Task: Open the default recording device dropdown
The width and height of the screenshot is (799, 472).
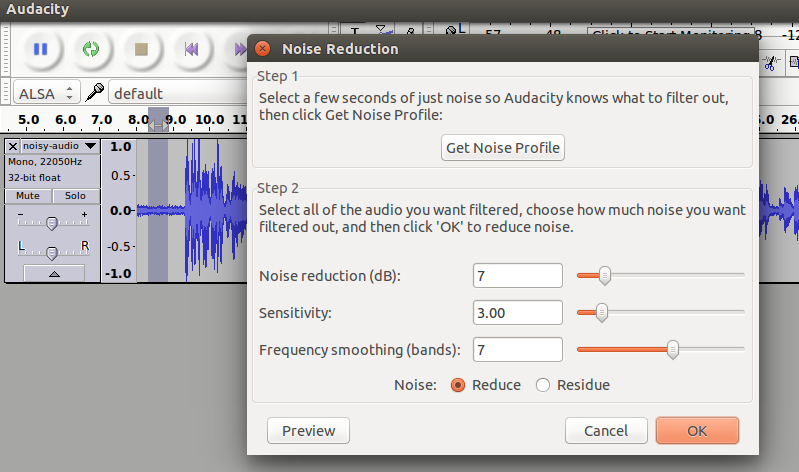Action: 178,93
